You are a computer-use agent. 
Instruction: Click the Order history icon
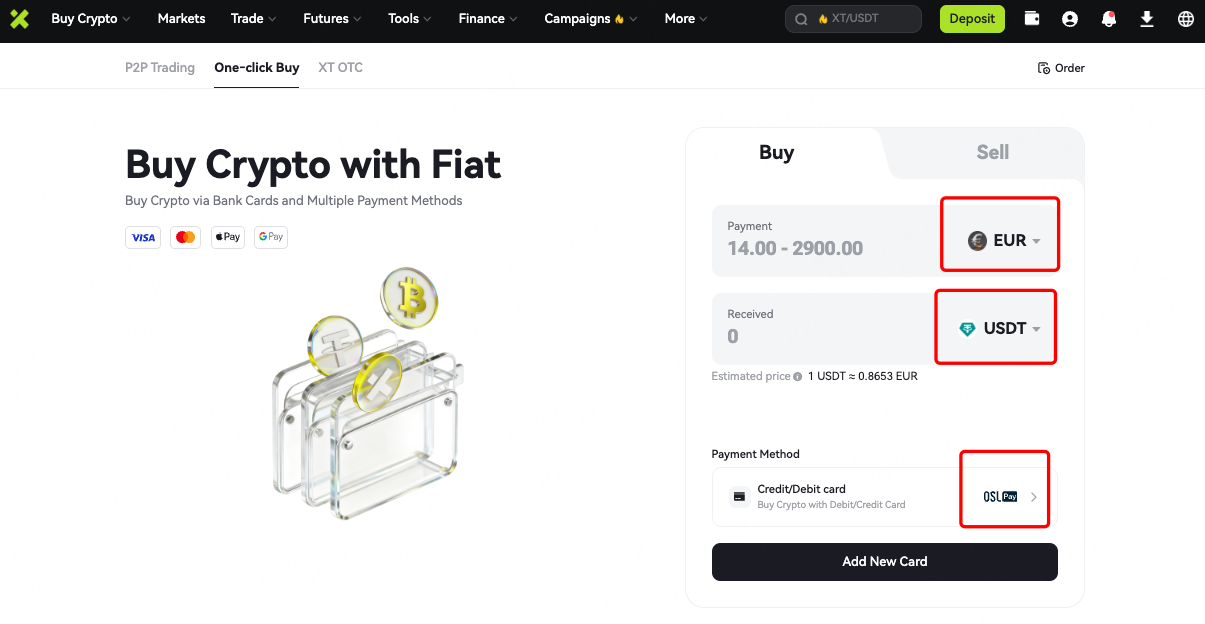(x=1045, y=68)
